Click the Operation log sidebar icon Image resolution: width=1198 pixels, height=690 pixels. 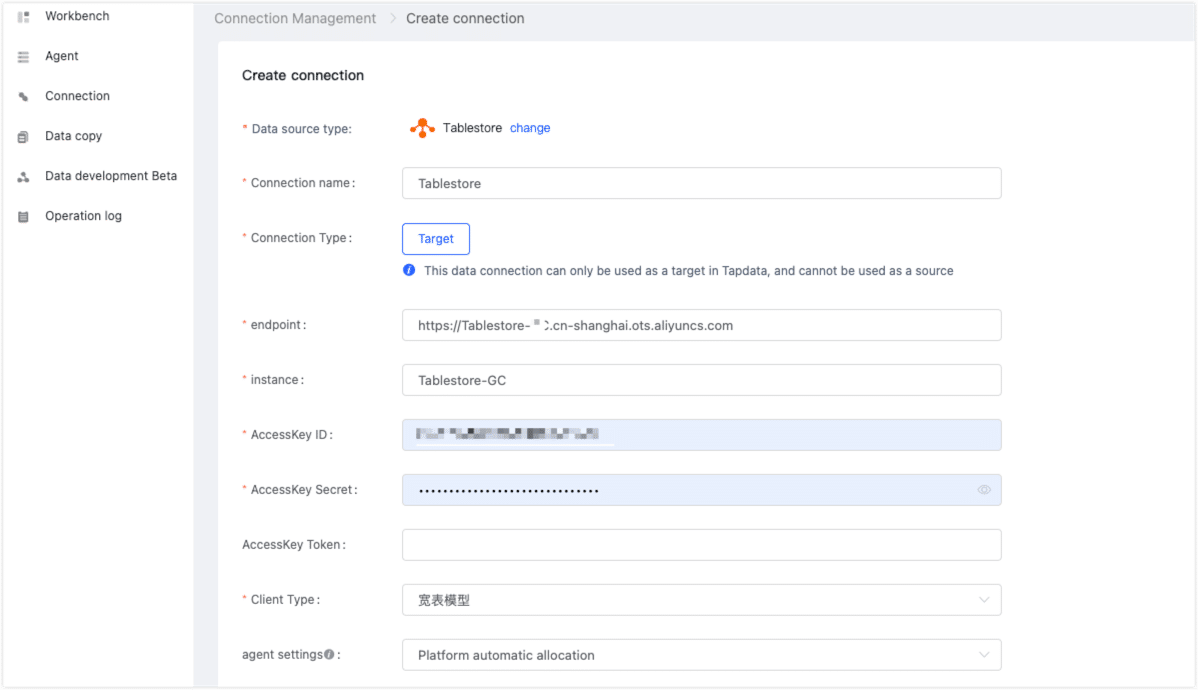click(24, 217)
